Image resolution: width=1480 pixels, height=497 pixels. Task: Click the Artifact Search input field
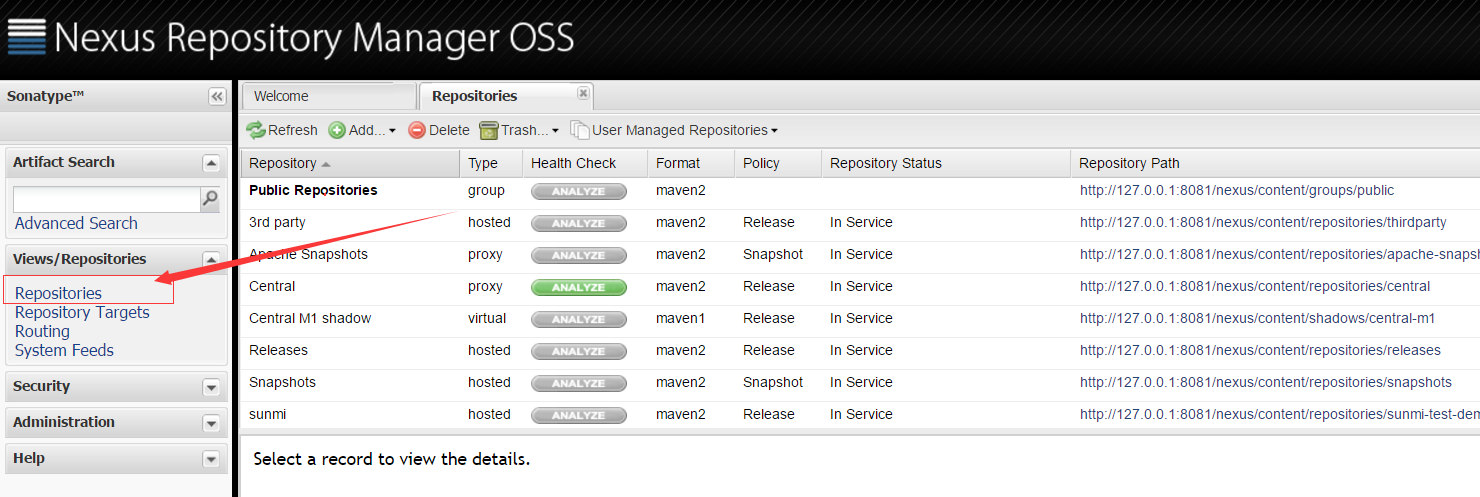tap(106, 199)
